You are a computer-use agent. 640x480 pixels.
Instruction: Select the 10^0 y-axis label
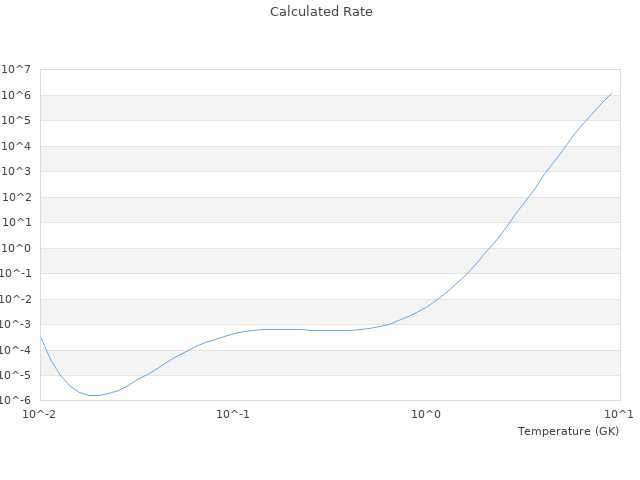tap(16, 248)
